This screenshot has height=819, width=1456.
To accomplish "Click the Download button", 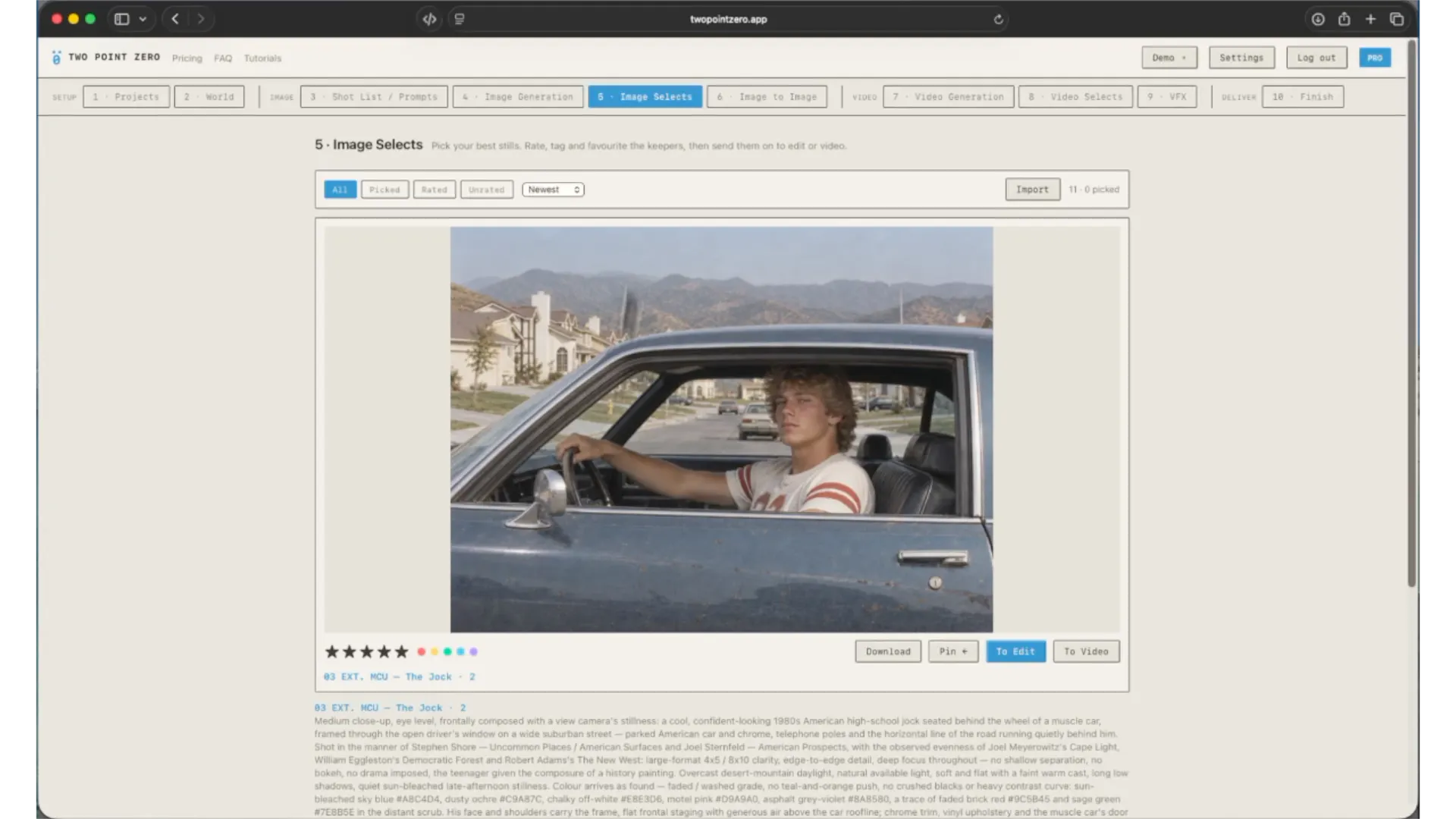I will coord(888,651).
